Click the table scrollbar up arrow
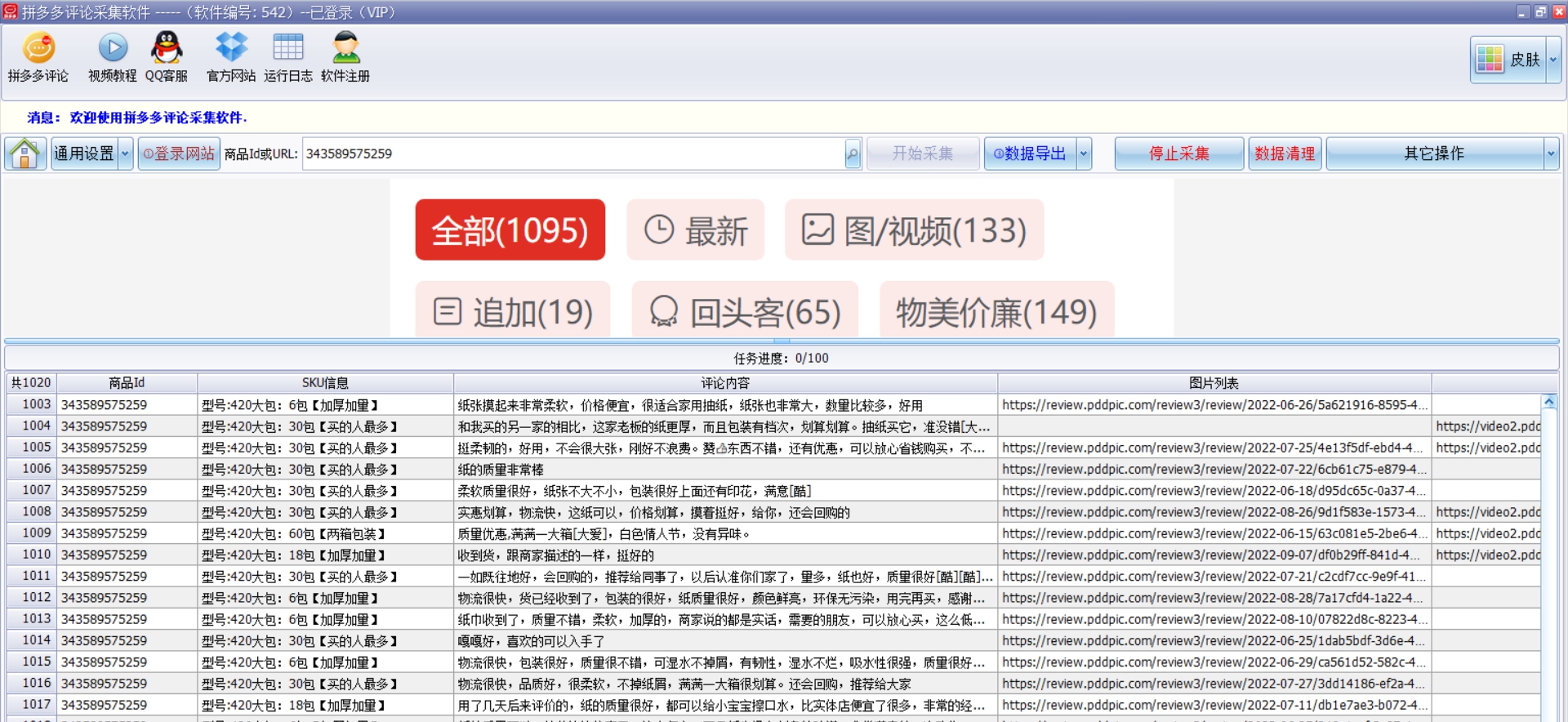This screenshot has width=1568, height=722. click(1548, 402)
